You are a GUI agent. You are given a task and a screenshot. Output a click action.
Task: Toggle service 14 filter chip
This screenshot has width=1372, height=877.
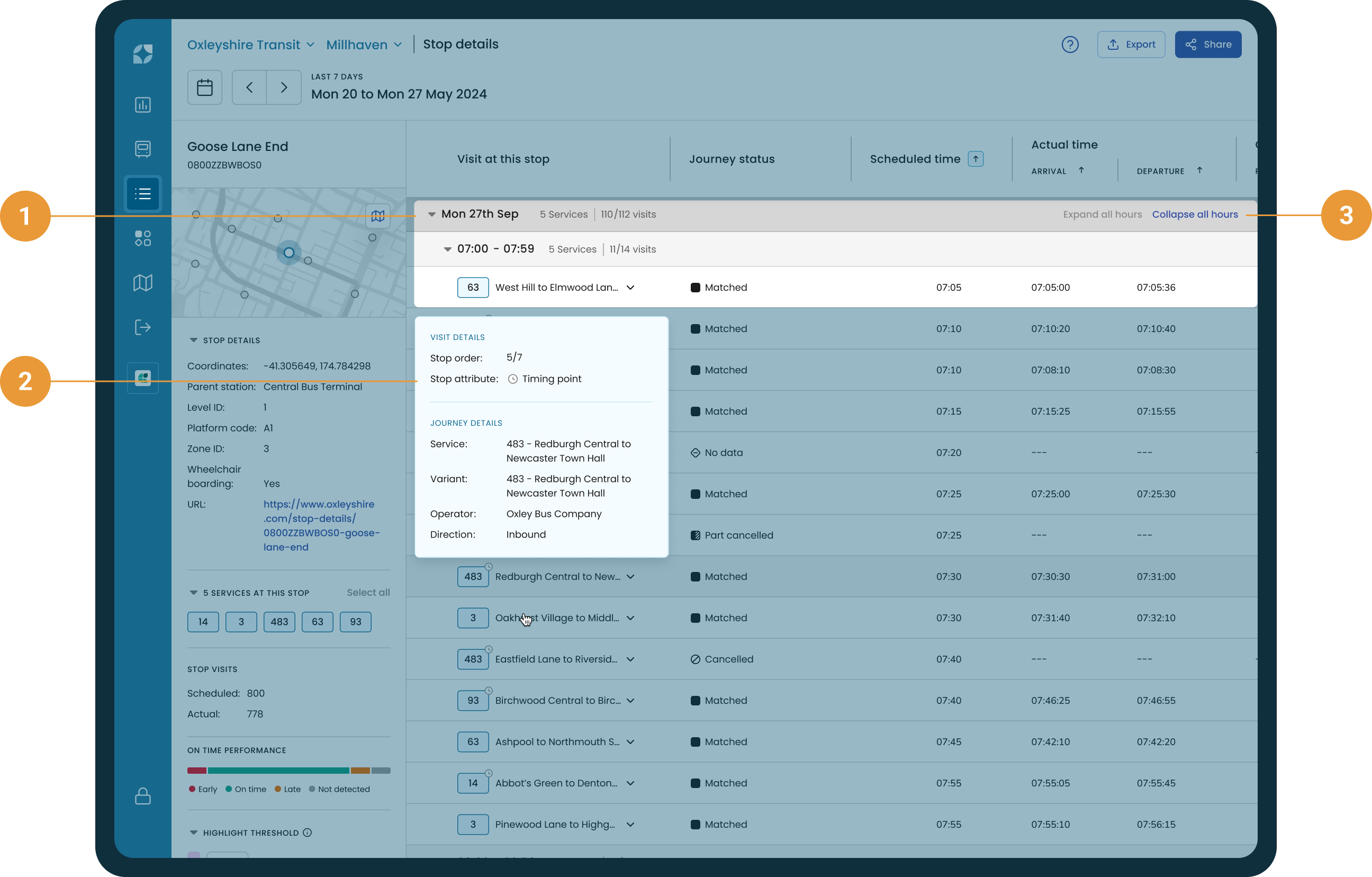point(203,622)
